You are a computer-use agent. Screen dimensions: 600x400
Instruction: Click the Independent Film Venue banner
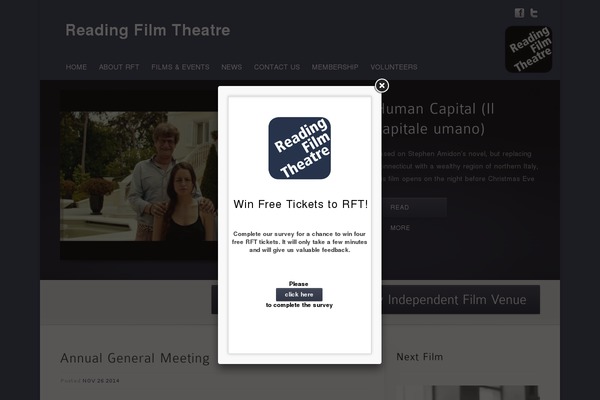(461, 299)
